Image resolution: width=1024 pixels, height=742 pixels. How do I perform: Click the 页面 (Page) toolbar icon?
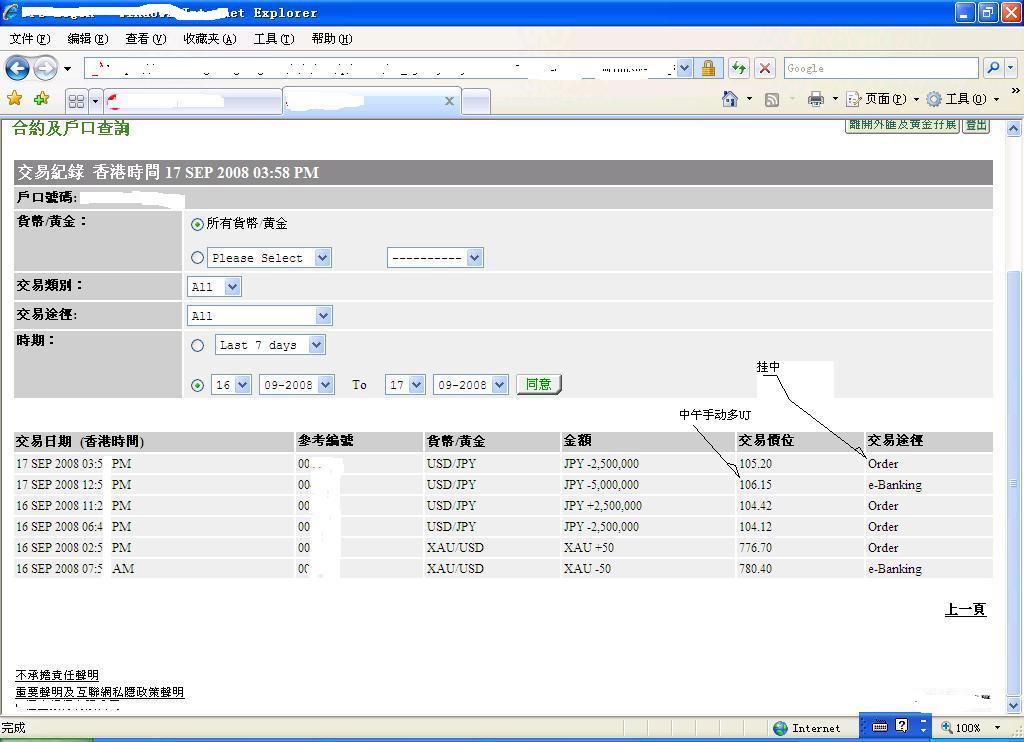(854, 99)
